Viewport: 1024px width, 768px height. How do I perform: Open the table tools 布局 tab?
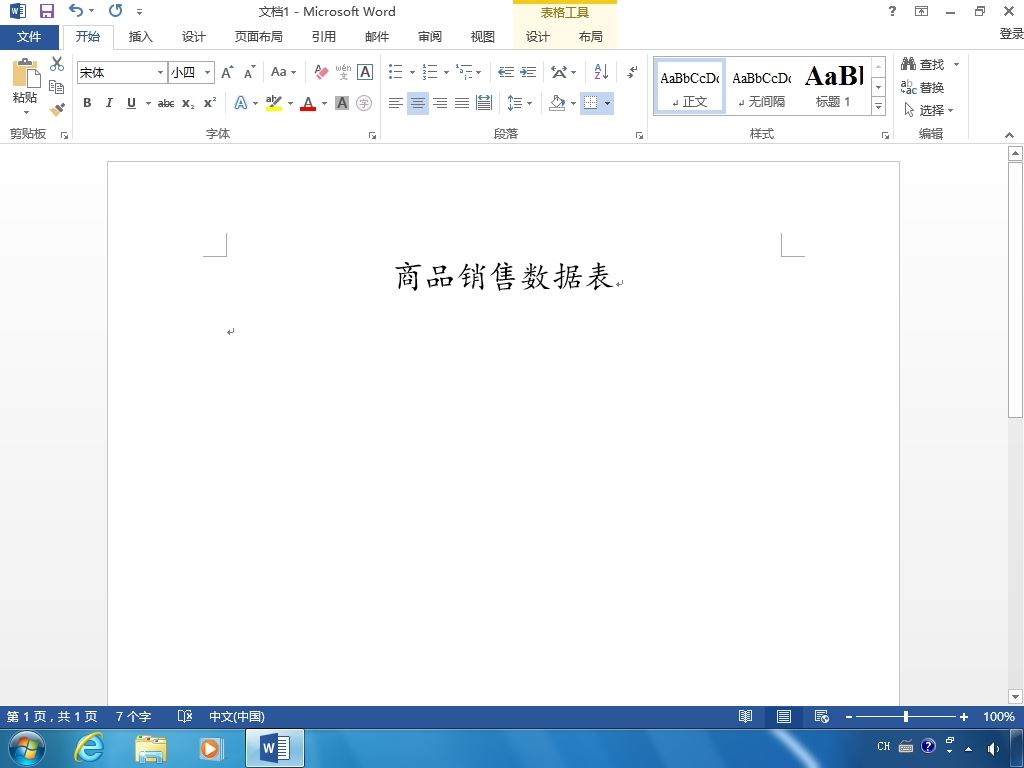[x=590, y=37]
